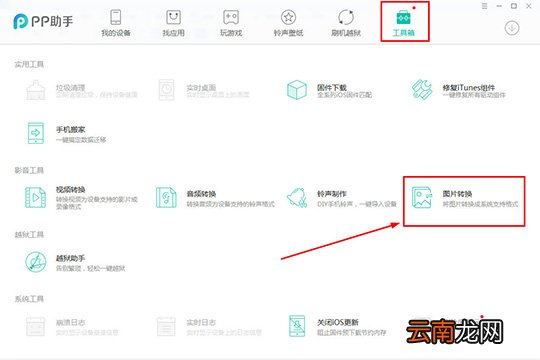Click the 实时日志 icon
The height and width of the screenshot is (360, 540).
[x=166, y=326]
